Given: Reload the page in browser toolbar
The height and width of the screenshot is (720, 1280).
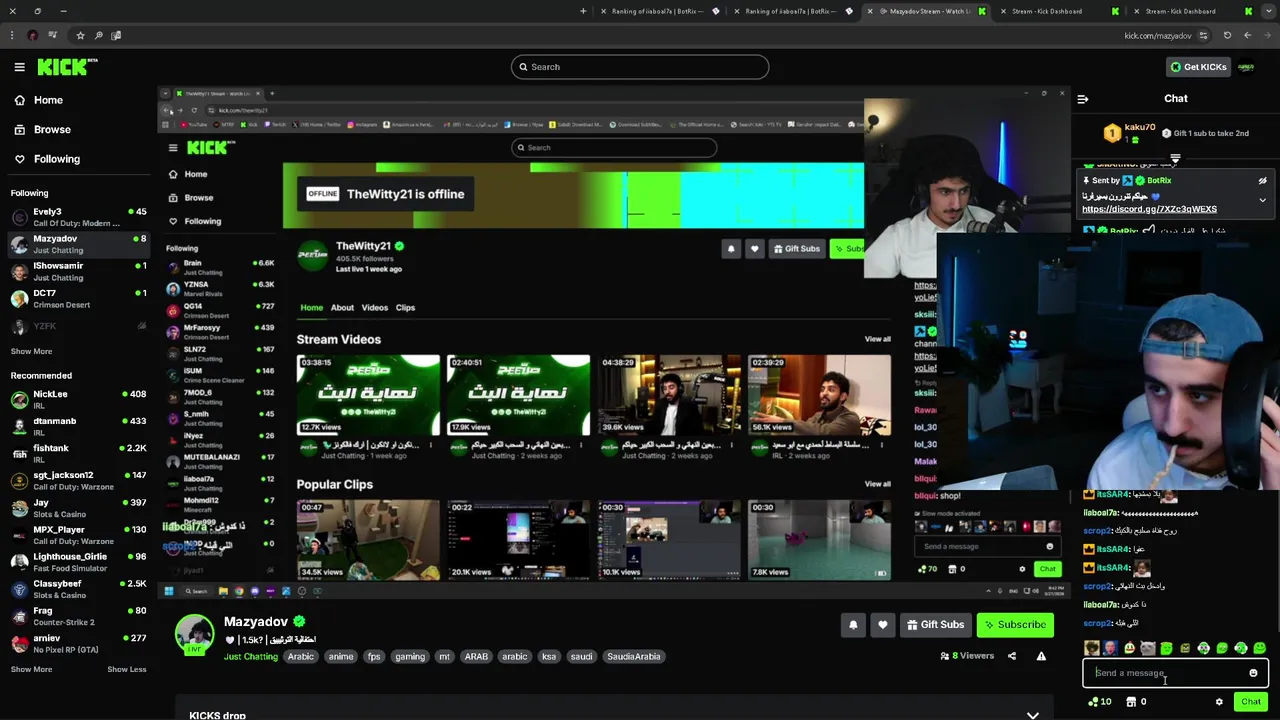Looking at the screenshot, I should 1225,35.
